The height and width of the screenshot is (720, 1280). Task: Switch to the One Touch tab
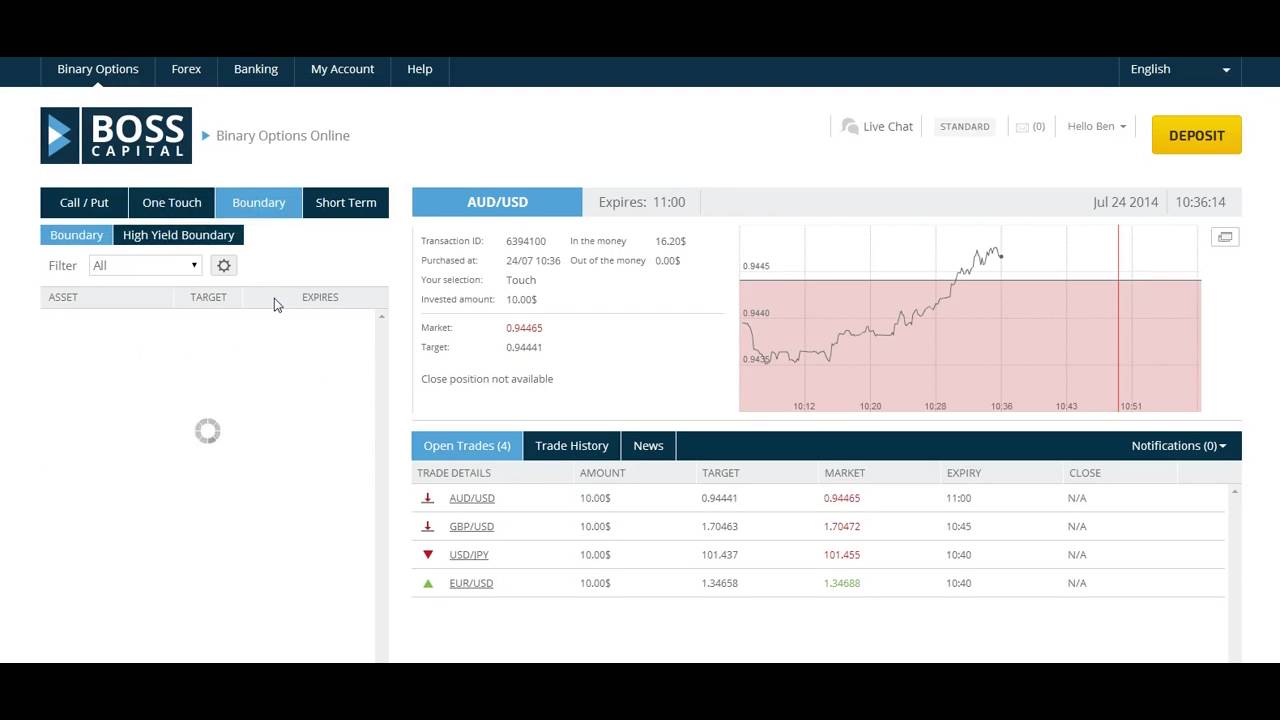[x=172, y=202]
